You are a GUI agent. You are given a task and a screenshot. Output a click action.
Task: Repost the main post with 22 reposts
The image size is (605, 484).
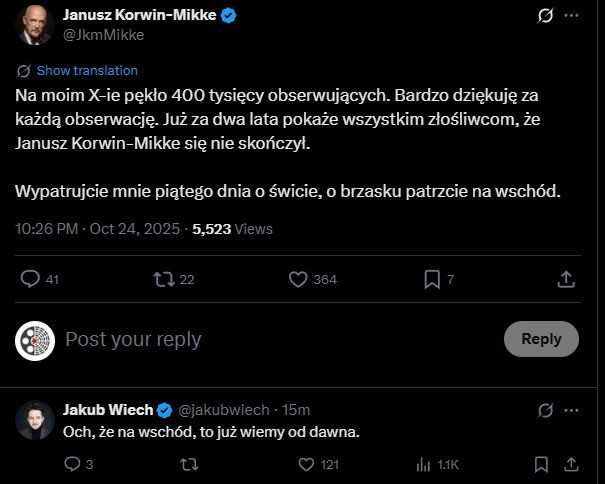(x=164, y=279)
